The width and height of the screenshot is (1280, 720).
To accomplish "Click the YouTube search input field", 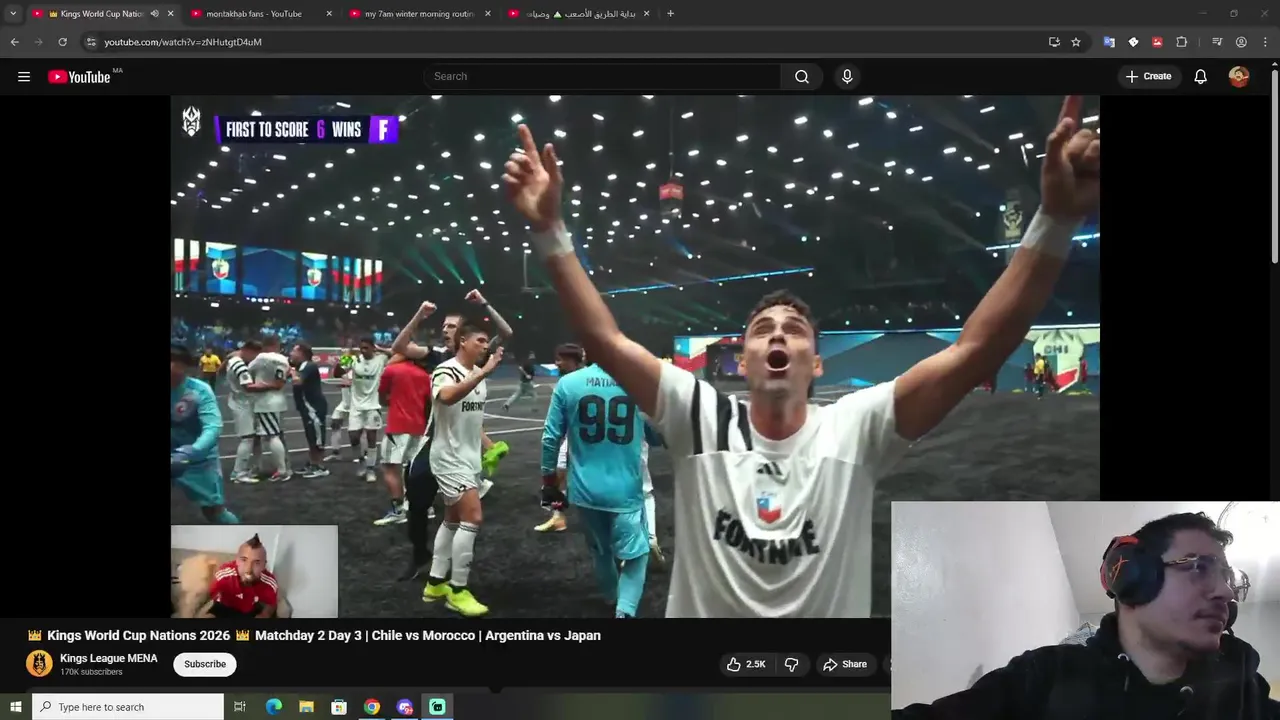I will (x=603, y=77).
